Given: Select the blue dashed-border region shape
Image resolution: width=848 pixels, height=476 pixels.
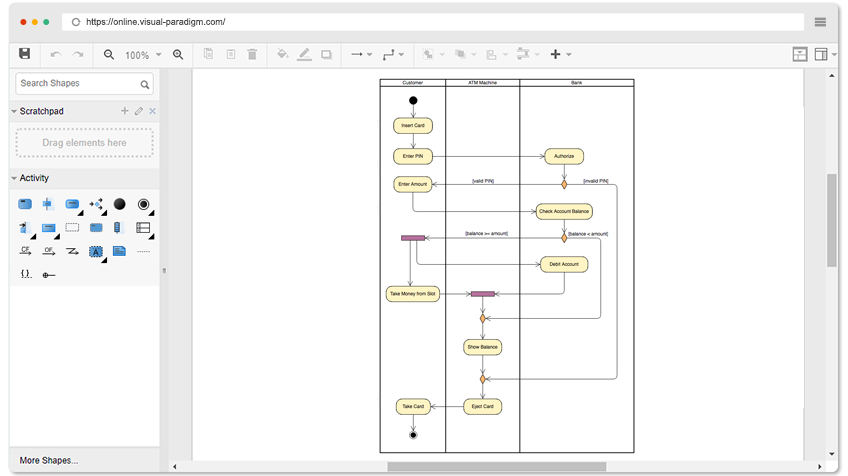Looking at the screenshot, I should coord(96,228).
